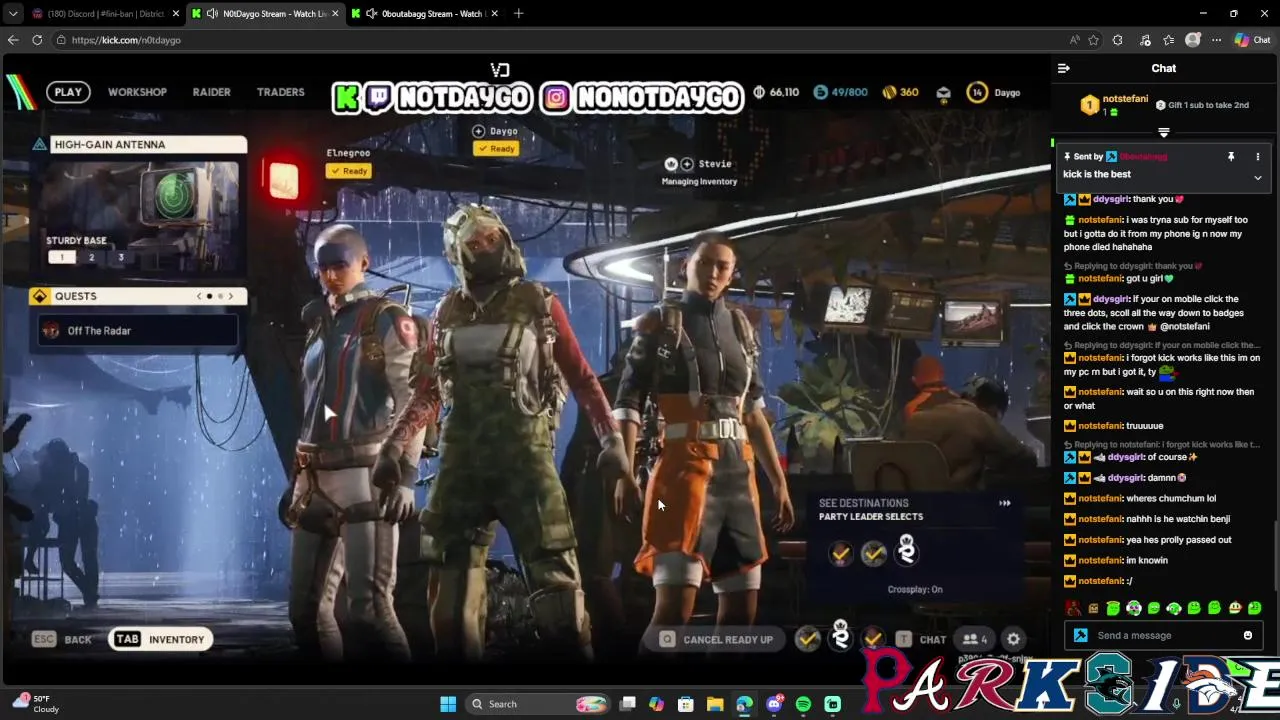The height and width of the screenshot is (720, 1280).
Task: Select the first red emote in quick bar
Action: click(1073, 608)
